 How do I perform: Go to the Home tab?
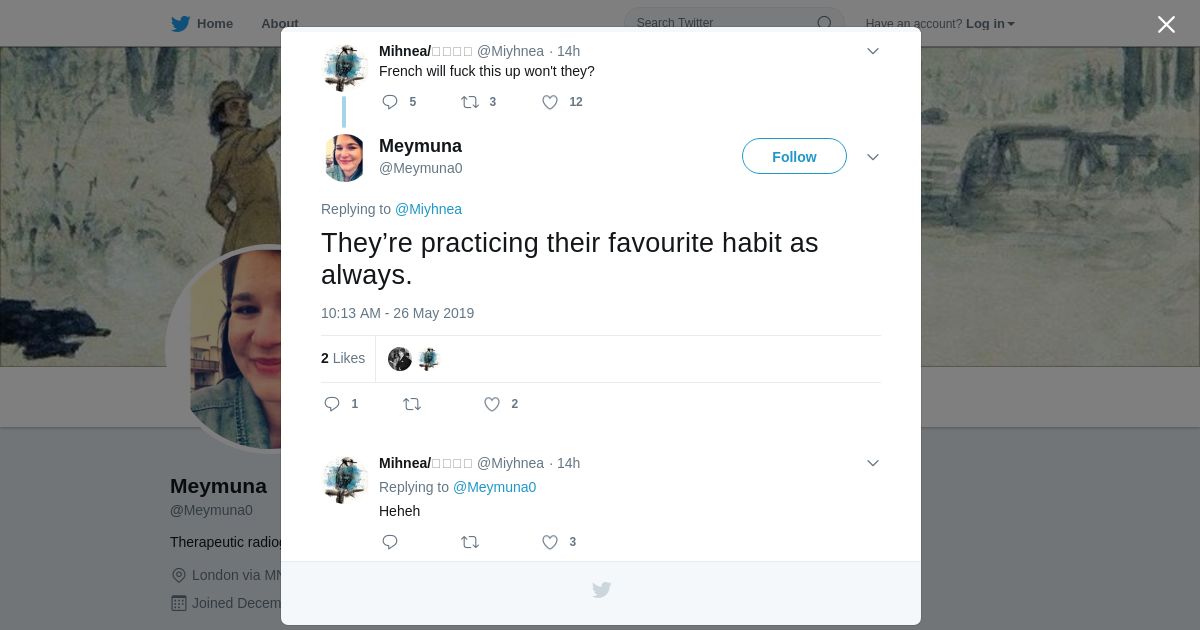(203, 23)
